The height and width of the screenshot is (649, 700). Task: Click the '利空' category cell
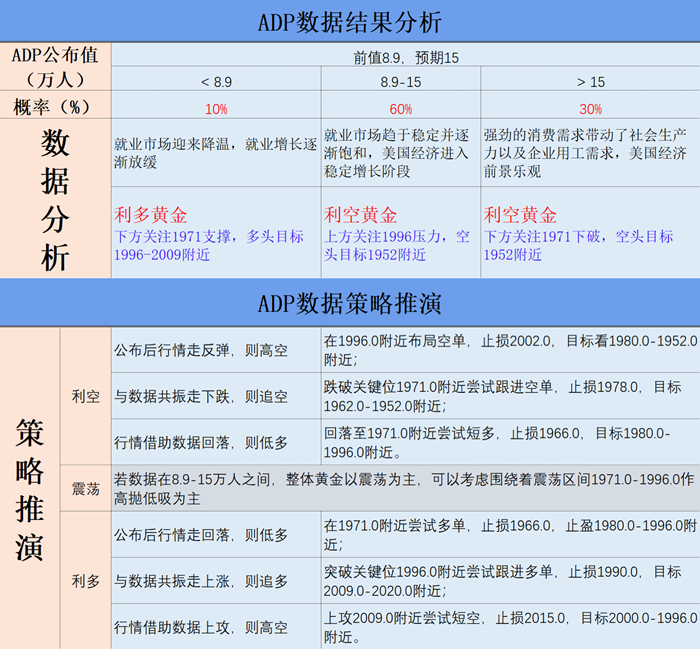pyautogui.click(x=86, y=396)
